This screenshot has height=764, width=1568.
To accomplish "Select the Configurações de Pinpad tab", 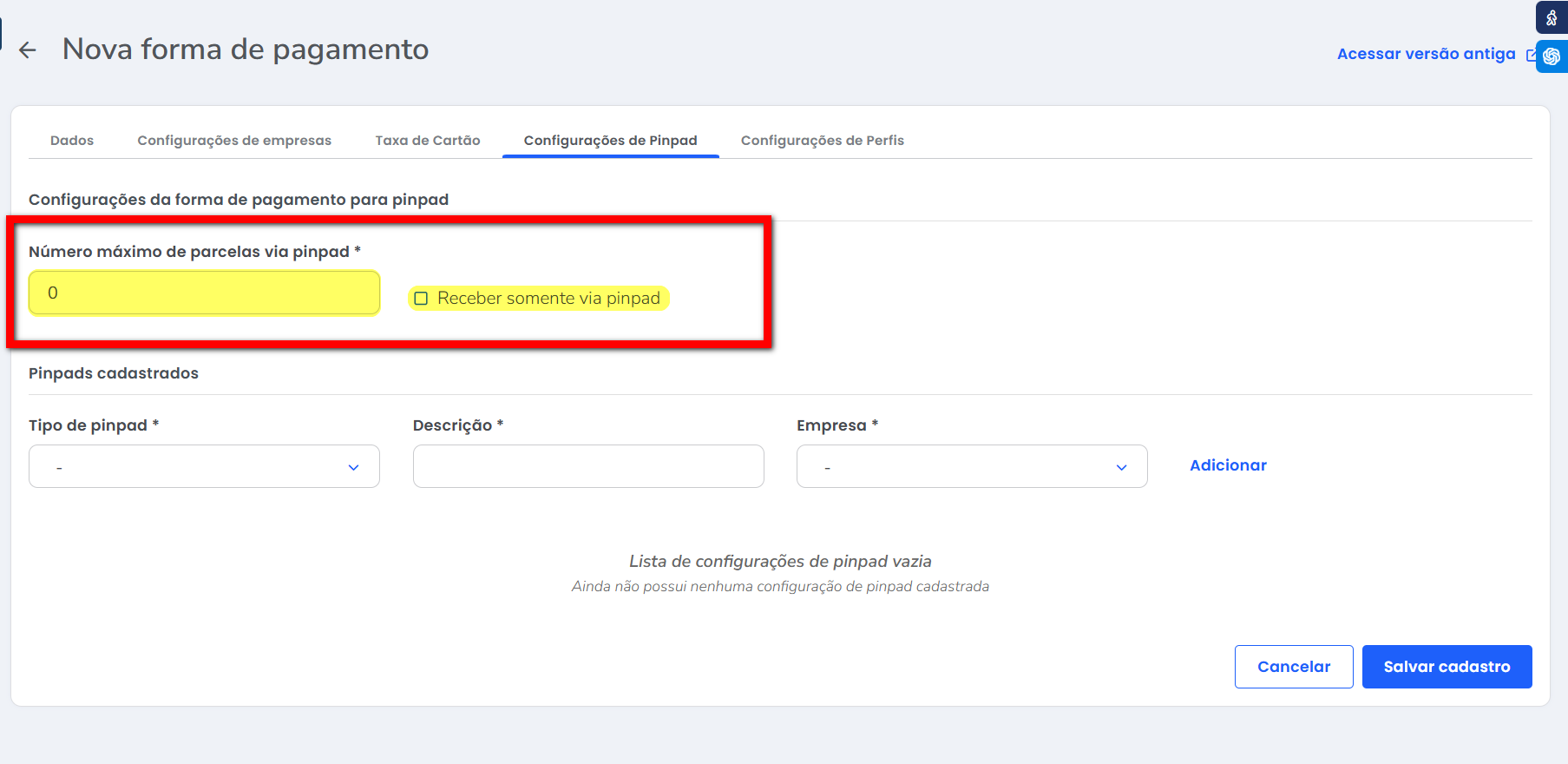I will [x=610, y=141].
